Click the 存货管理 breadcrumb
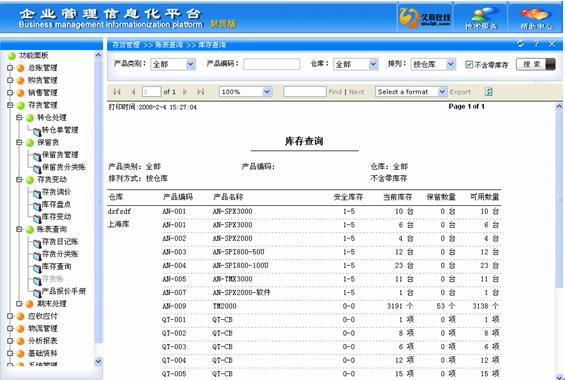 126,45
